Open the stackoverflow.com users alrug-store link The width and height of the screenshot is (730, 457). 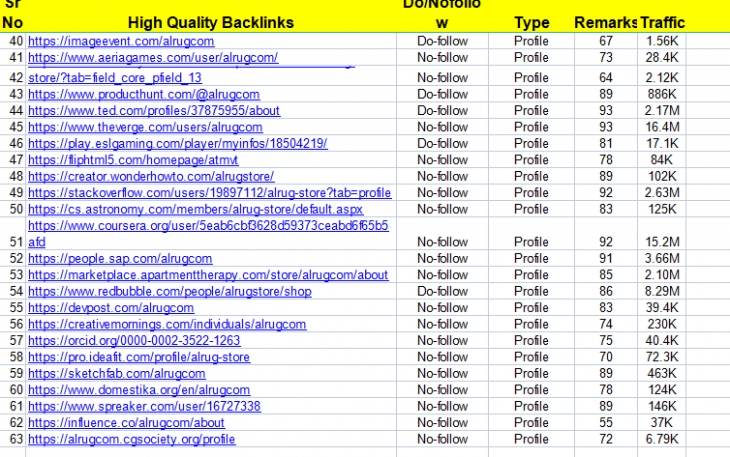point(210,193)
